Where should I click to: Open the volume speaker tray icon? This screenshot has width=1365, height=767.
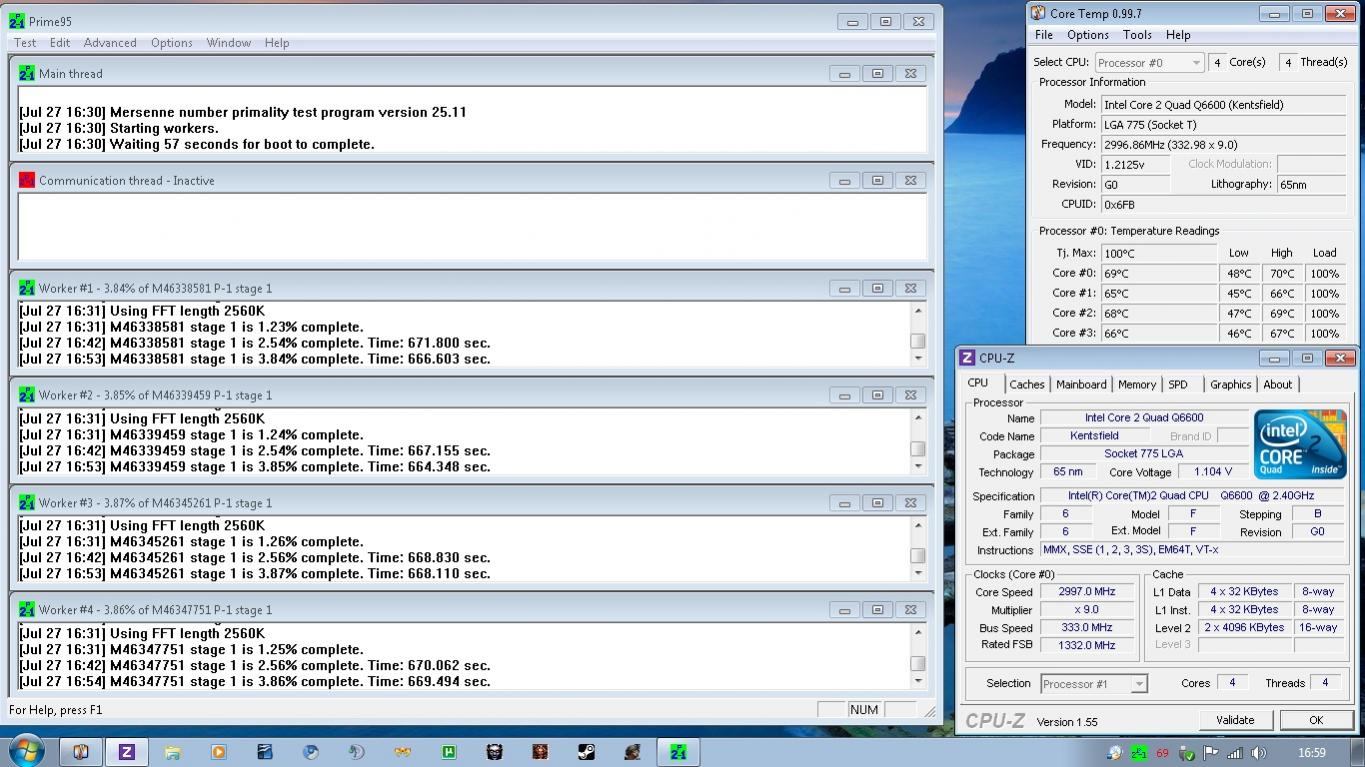pos(1259,753)
